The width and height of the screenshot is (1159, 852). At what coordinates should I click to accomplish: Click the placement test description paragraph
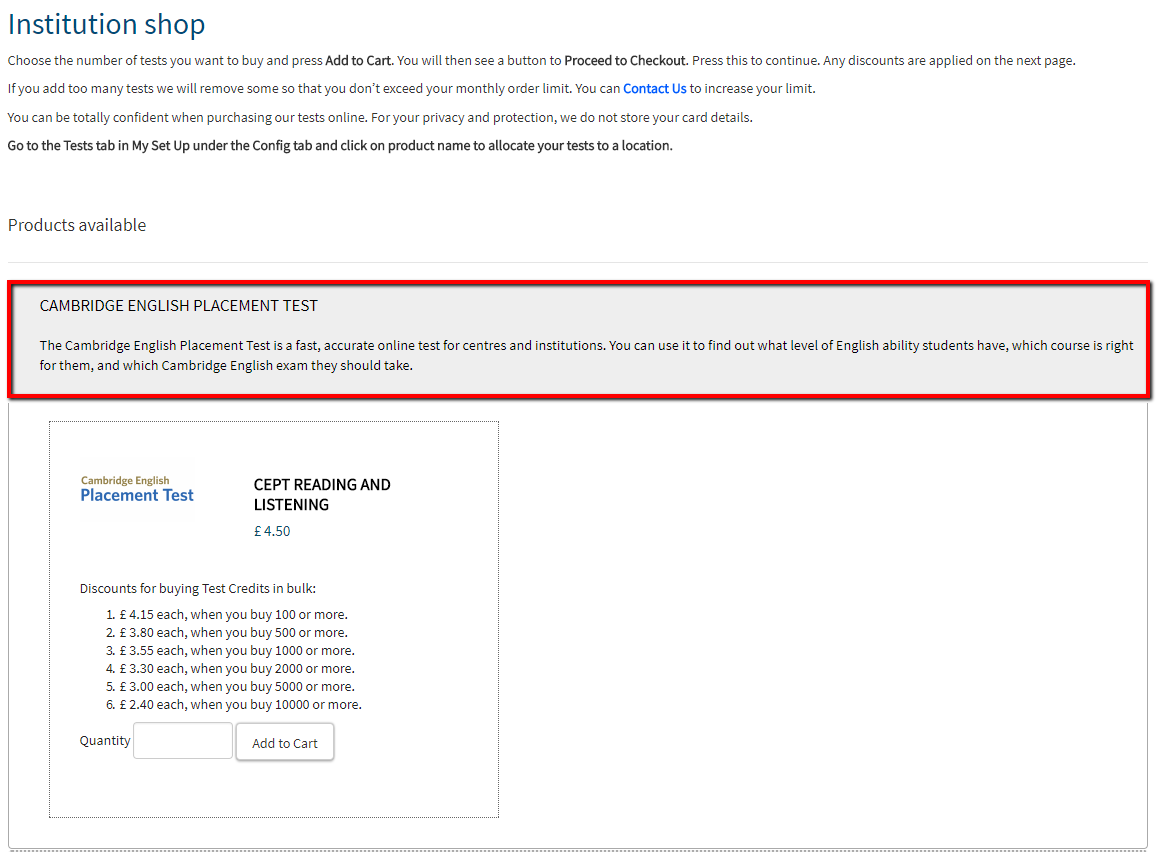click(586, 355)
